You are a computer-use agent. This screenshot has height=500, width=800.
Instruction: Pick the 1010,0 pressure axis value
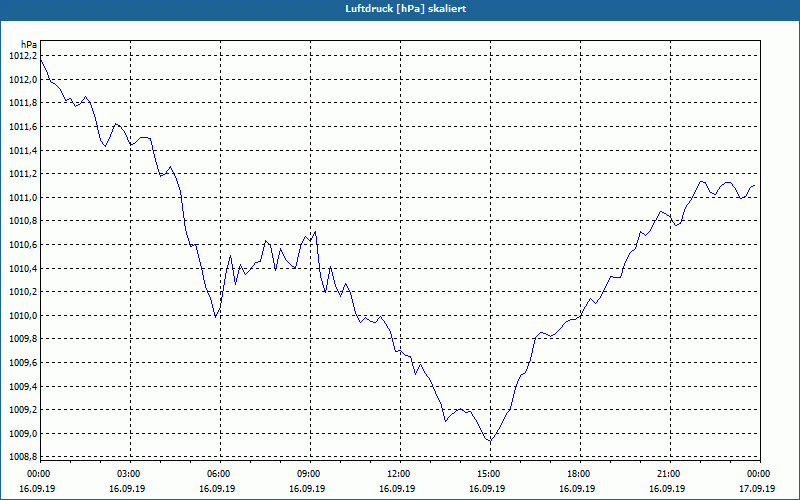click(x=23, y=315)
